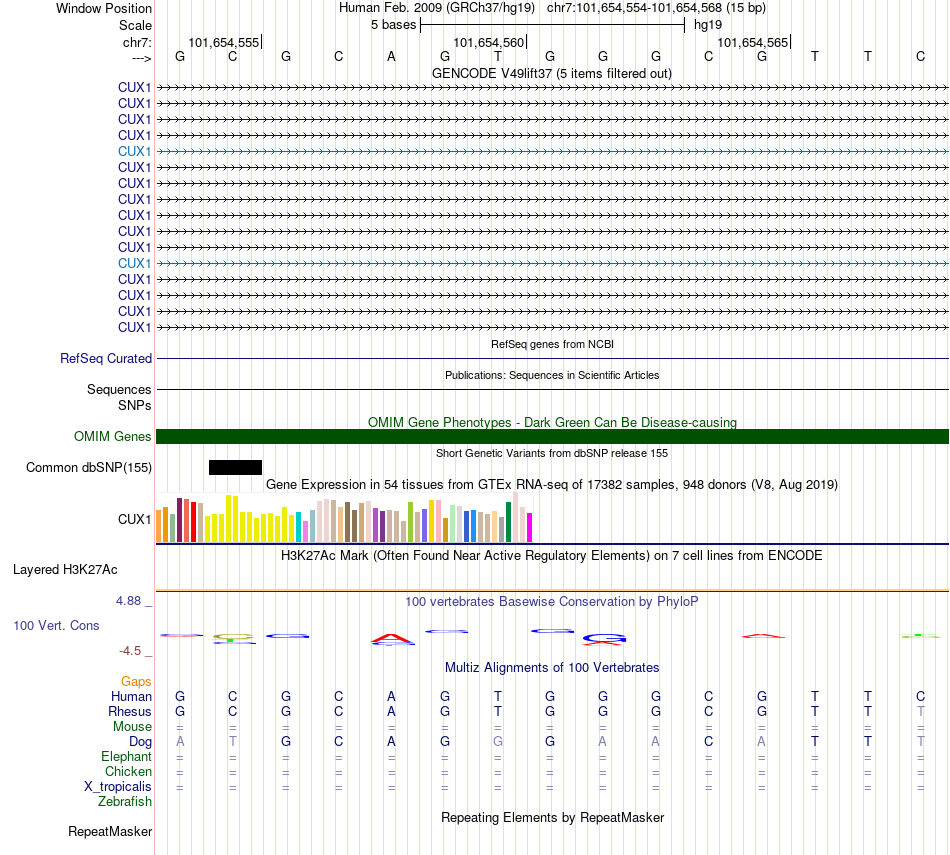Viewport: 950px width, 855px height.
Task: Select the Sequences track label
Action: pyautogui.click(x=119, y=389)
